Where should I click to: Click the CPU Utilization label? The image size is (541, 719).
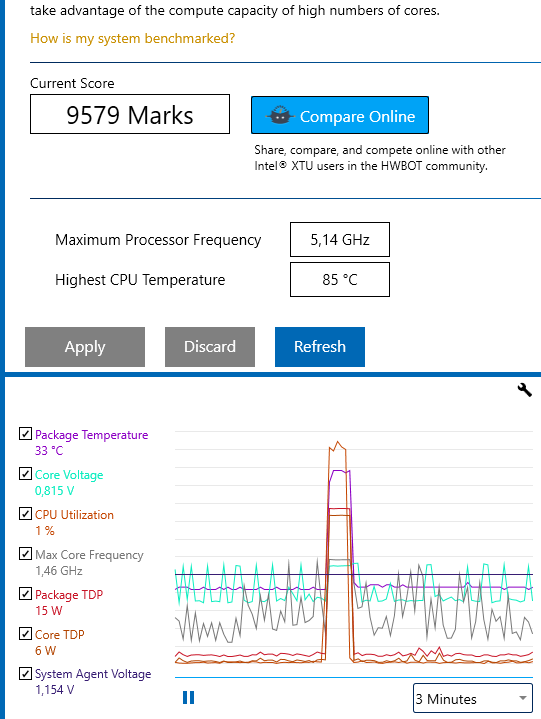[74, 514]
